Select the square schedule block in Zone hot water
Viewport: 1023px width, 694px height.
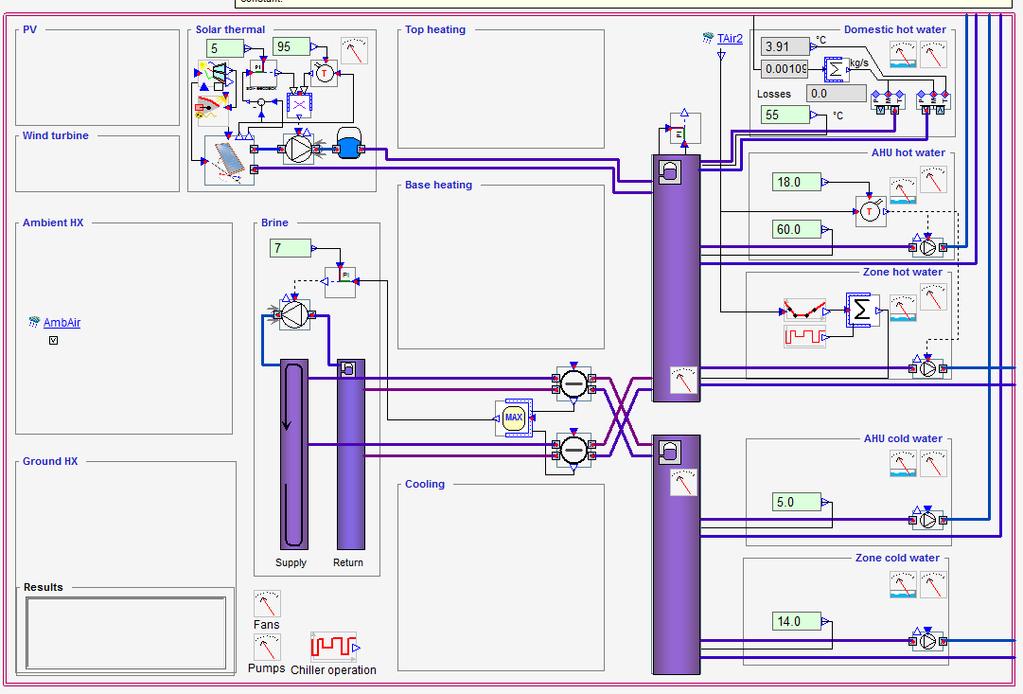pos(804,337)
